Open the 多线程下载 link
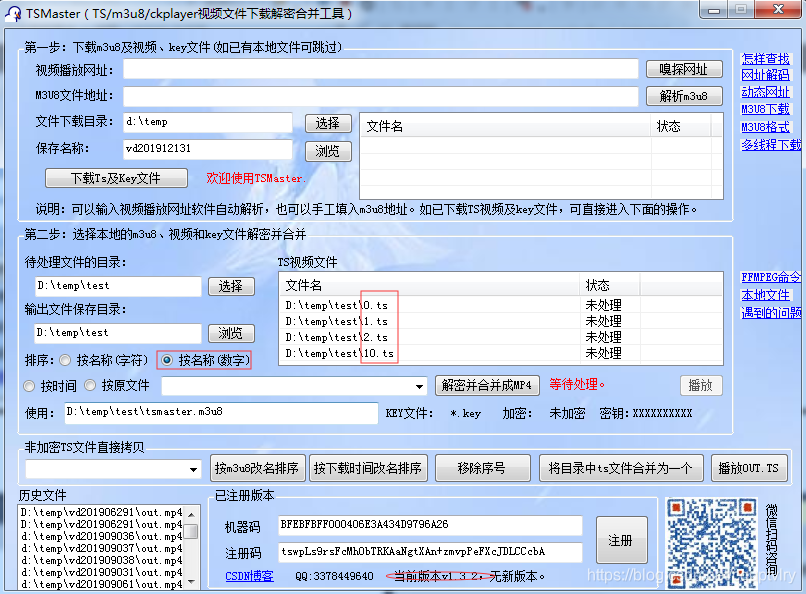 (x=771, y=145)
